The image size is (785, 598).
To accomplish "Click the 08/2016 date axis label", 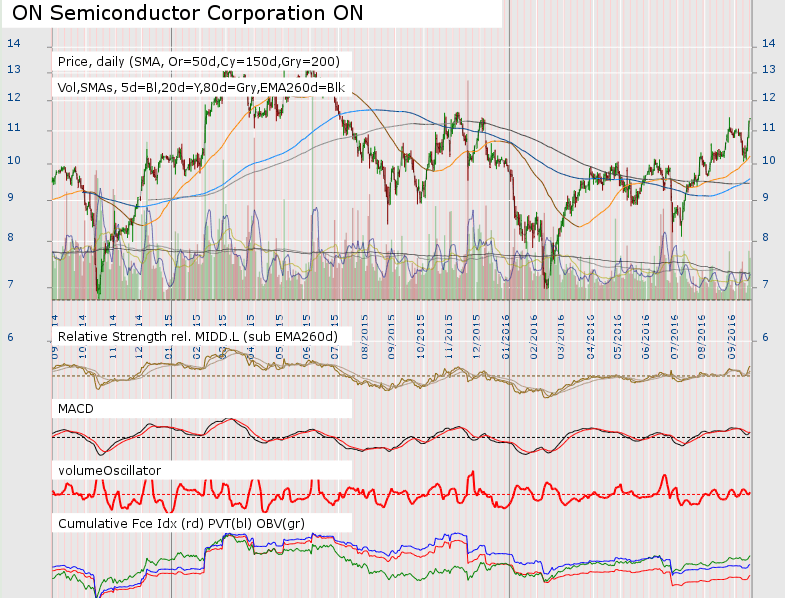I will coord(701,337).
